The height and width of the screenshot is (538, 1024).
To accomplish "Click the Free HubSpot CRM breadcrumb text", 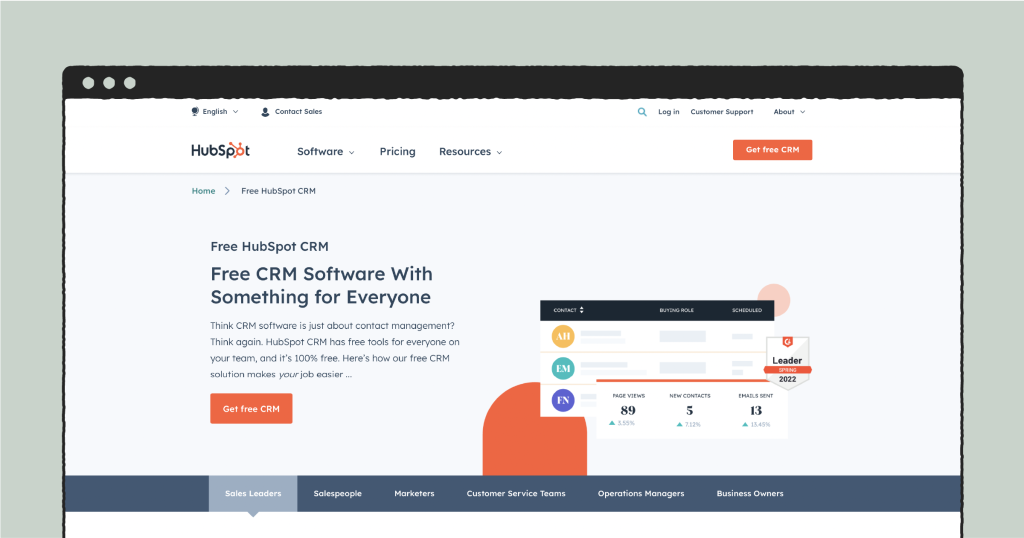I will tap(278, 191).
